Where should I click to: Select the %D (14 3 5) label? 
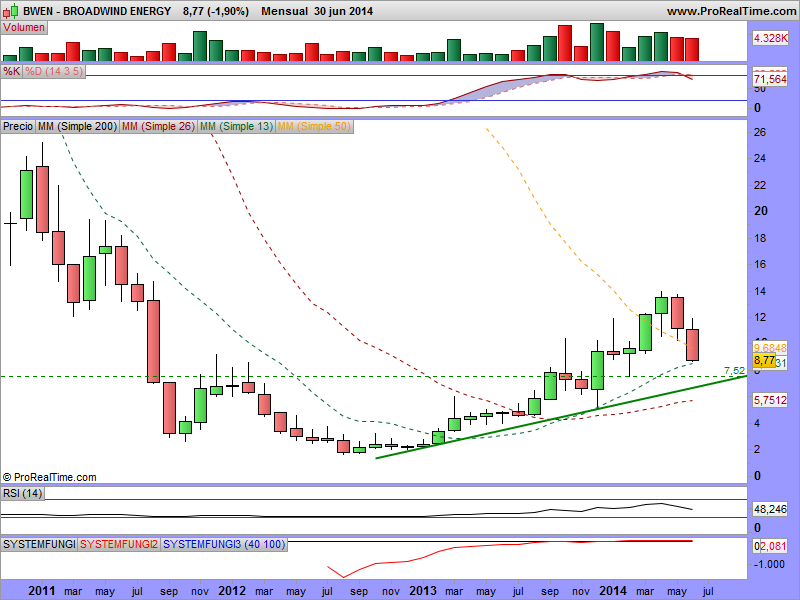(x=54, y=71)
